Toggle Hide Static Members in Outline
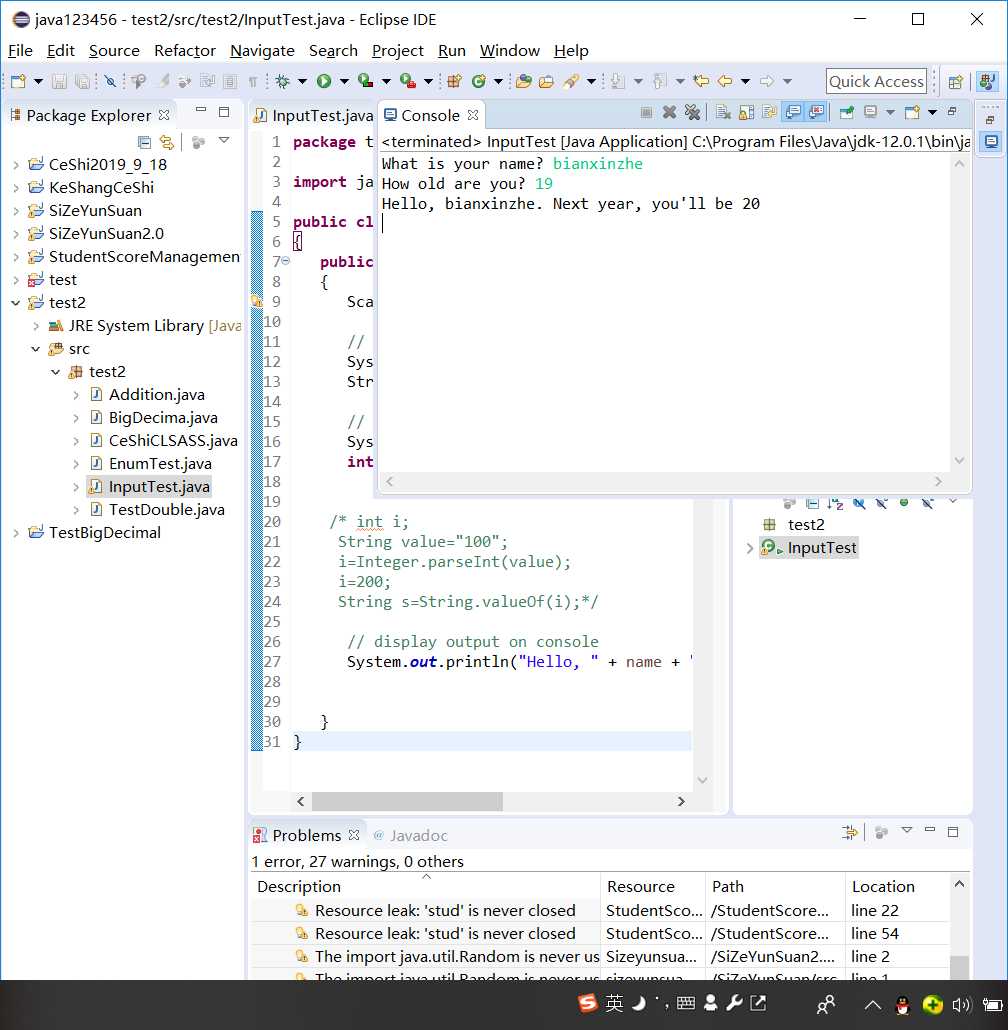Screen dimensions: 1008x1030 tap(882, 503)
